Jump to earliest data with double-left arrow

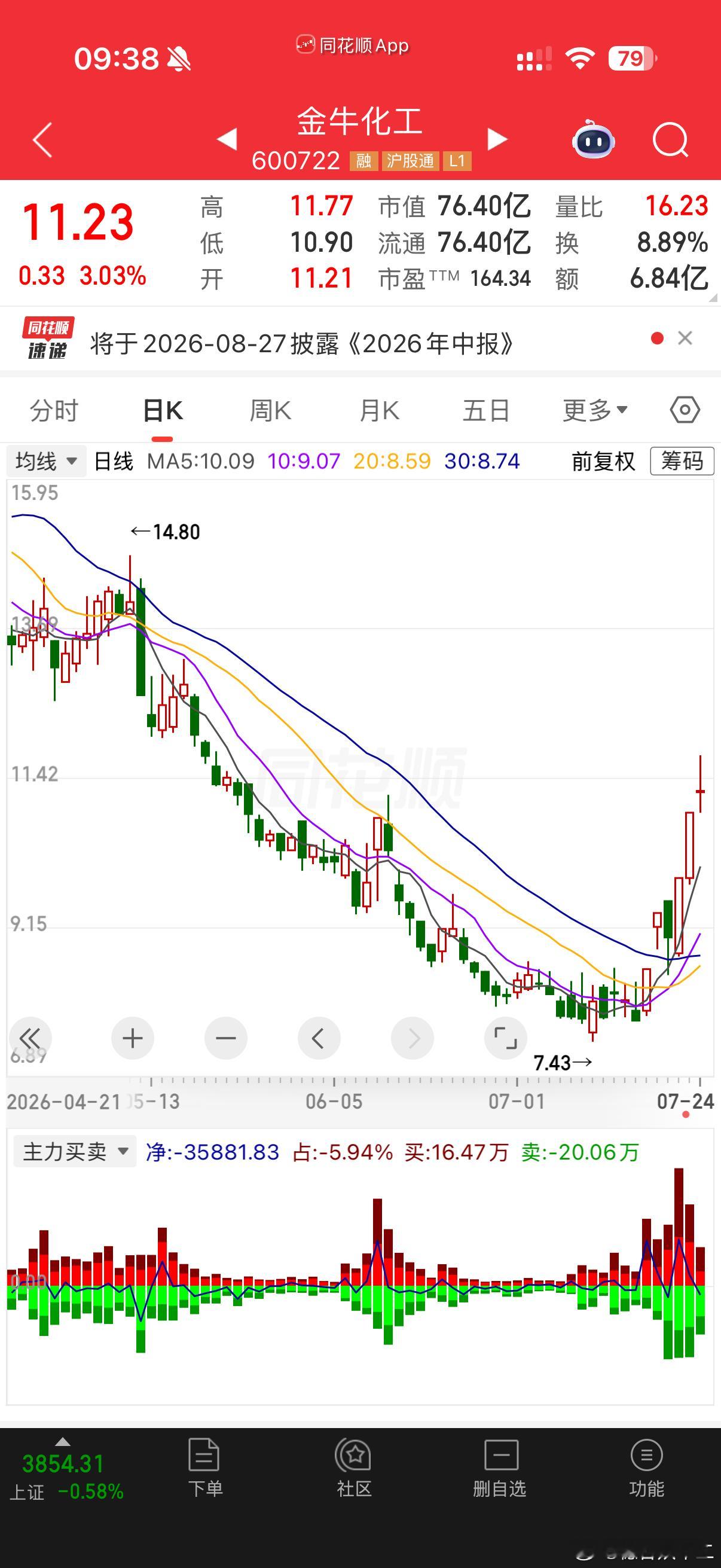[x=30, y=1038]
